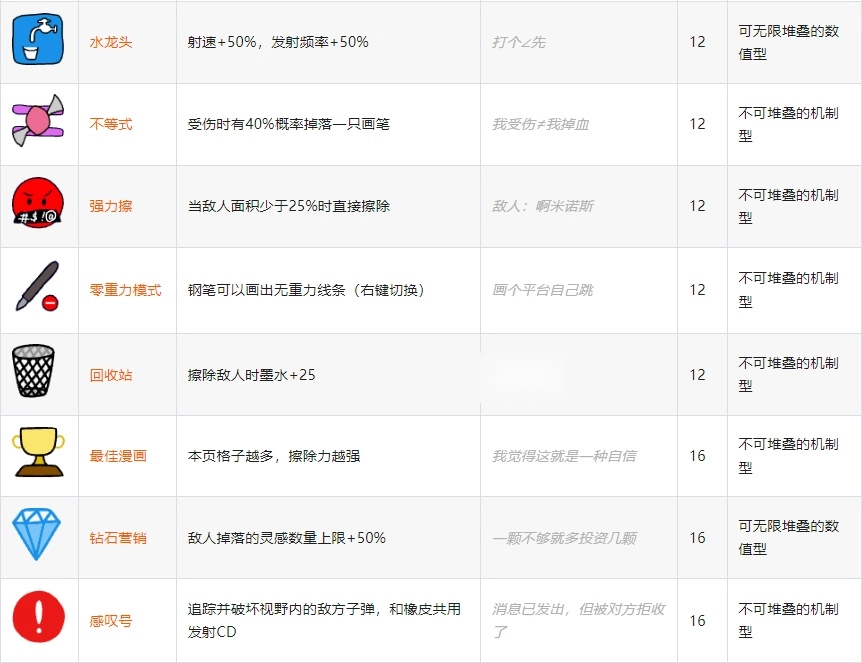The image size is (862, 663).
Task: Open the 回收站 item link
Action: point(111,375)
